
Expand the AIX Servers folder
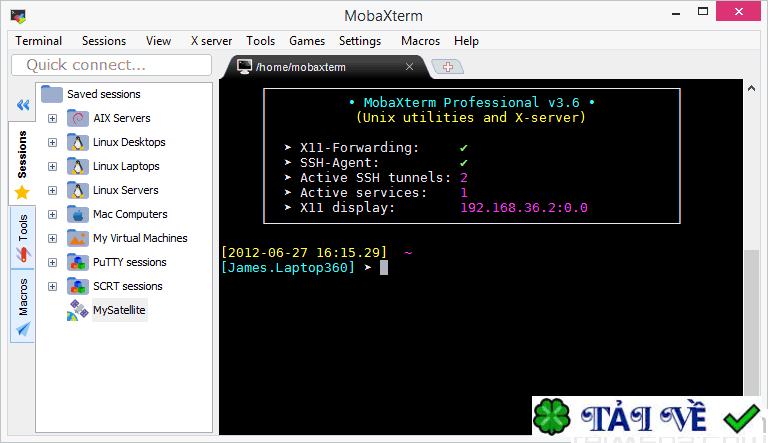point(52,118)
